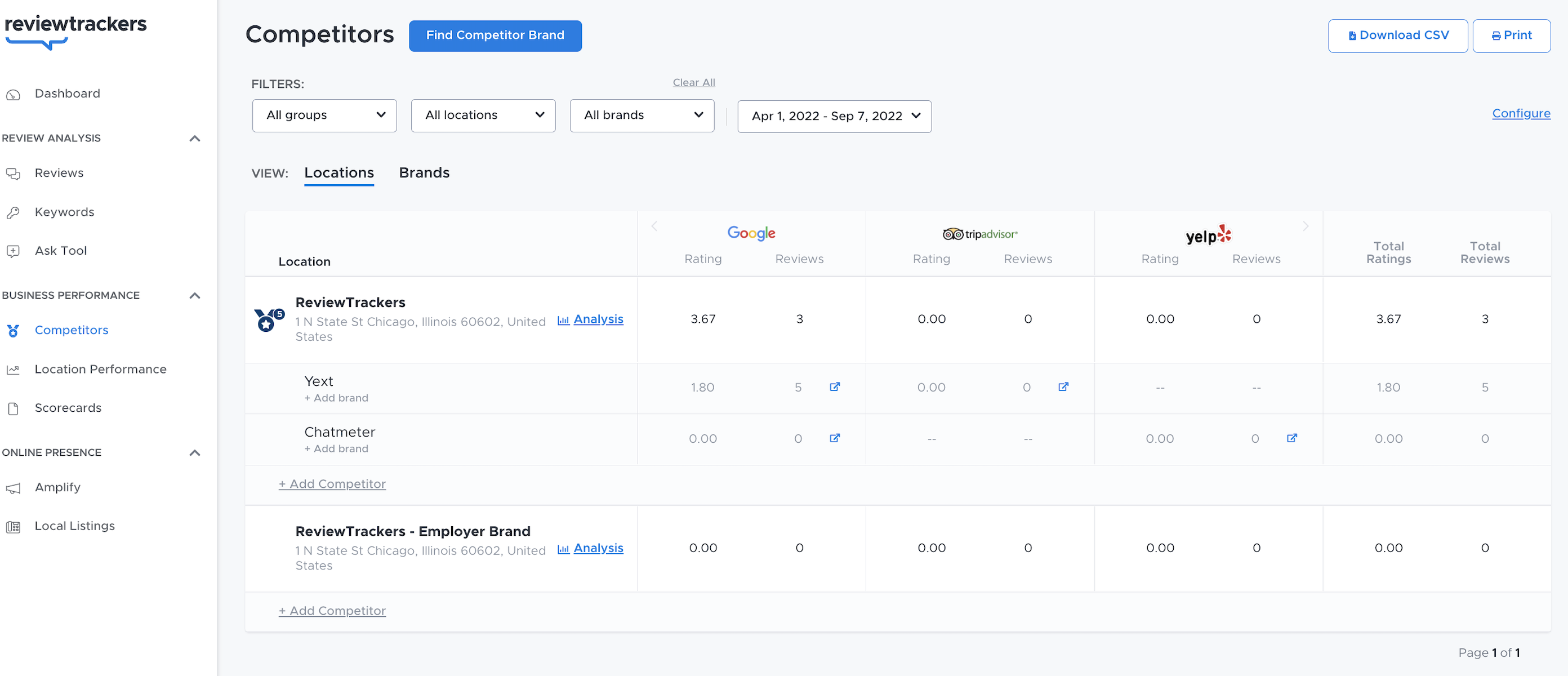Screen dimensions: 1568x676
Task: Open the external link for Yext Google reviews
Action: (835, 386)
